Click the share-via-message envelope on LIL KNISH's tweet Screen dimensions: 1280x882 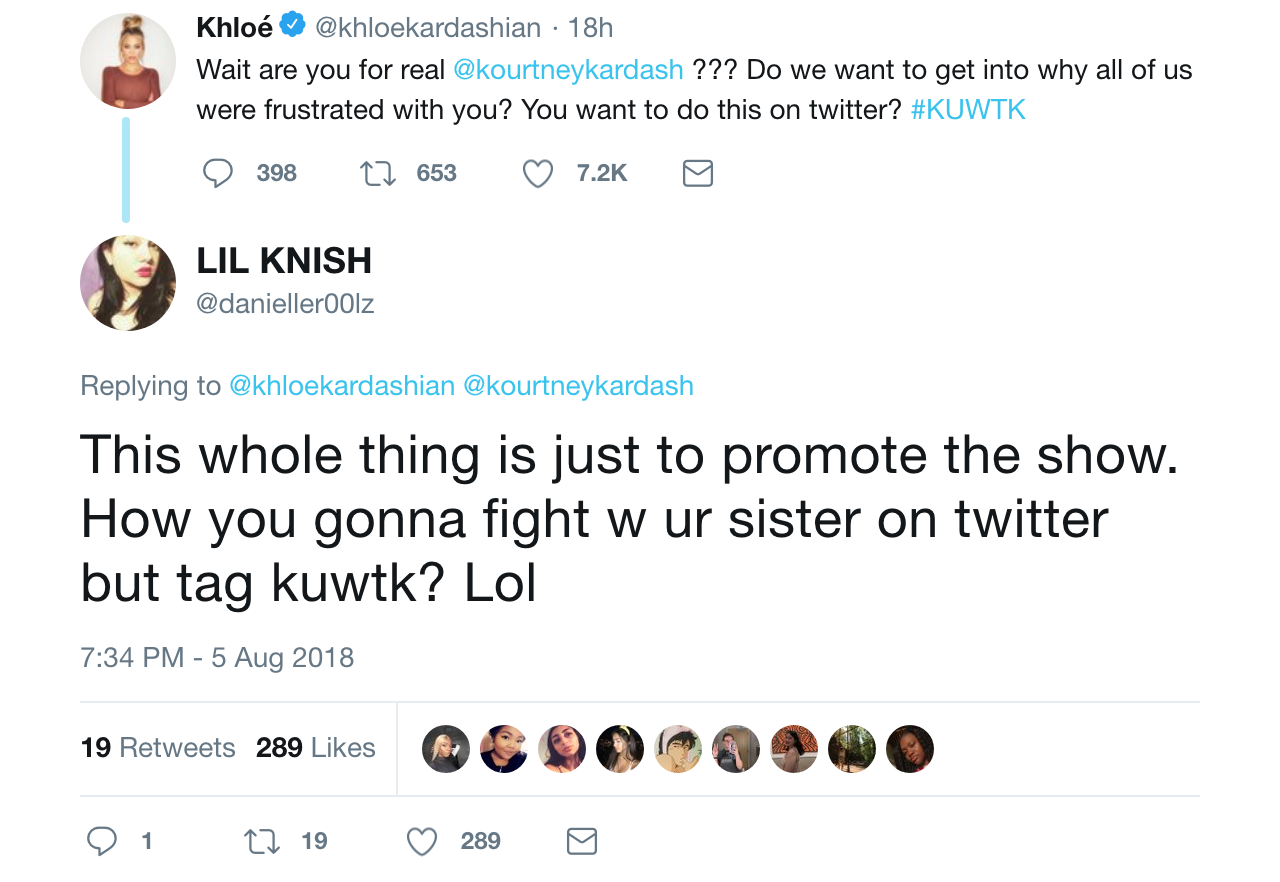click(581, 841)
